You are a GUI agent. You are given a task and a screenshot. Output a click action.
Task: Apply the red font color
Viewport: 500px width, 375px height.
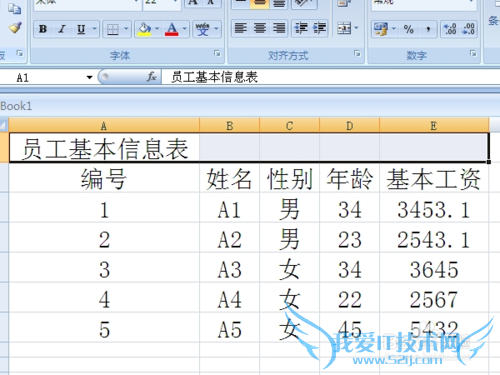click(x=172, y=29)
